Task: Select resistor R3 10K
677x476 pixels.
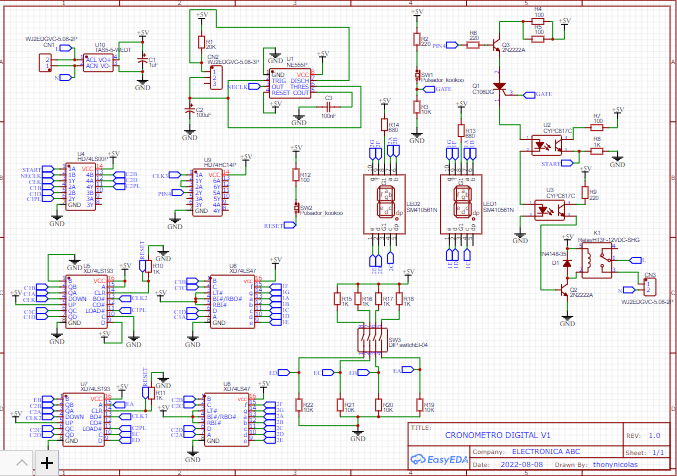Action: [417, 107]
